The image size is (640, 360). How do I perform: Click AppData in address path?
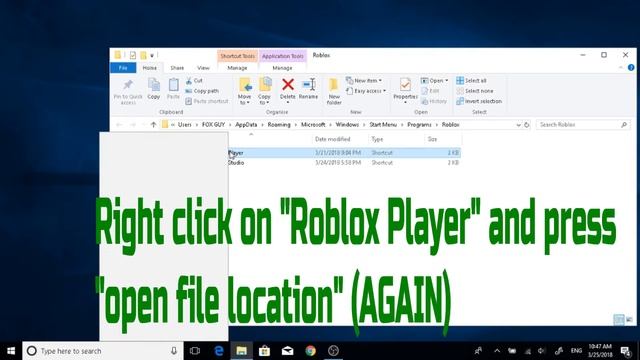246,125
